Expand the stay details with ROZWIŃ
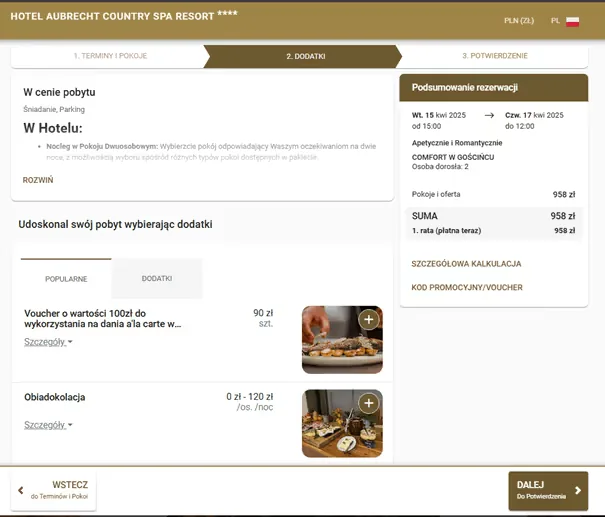Viewport: 605px width, 517px height. [38, 180]
